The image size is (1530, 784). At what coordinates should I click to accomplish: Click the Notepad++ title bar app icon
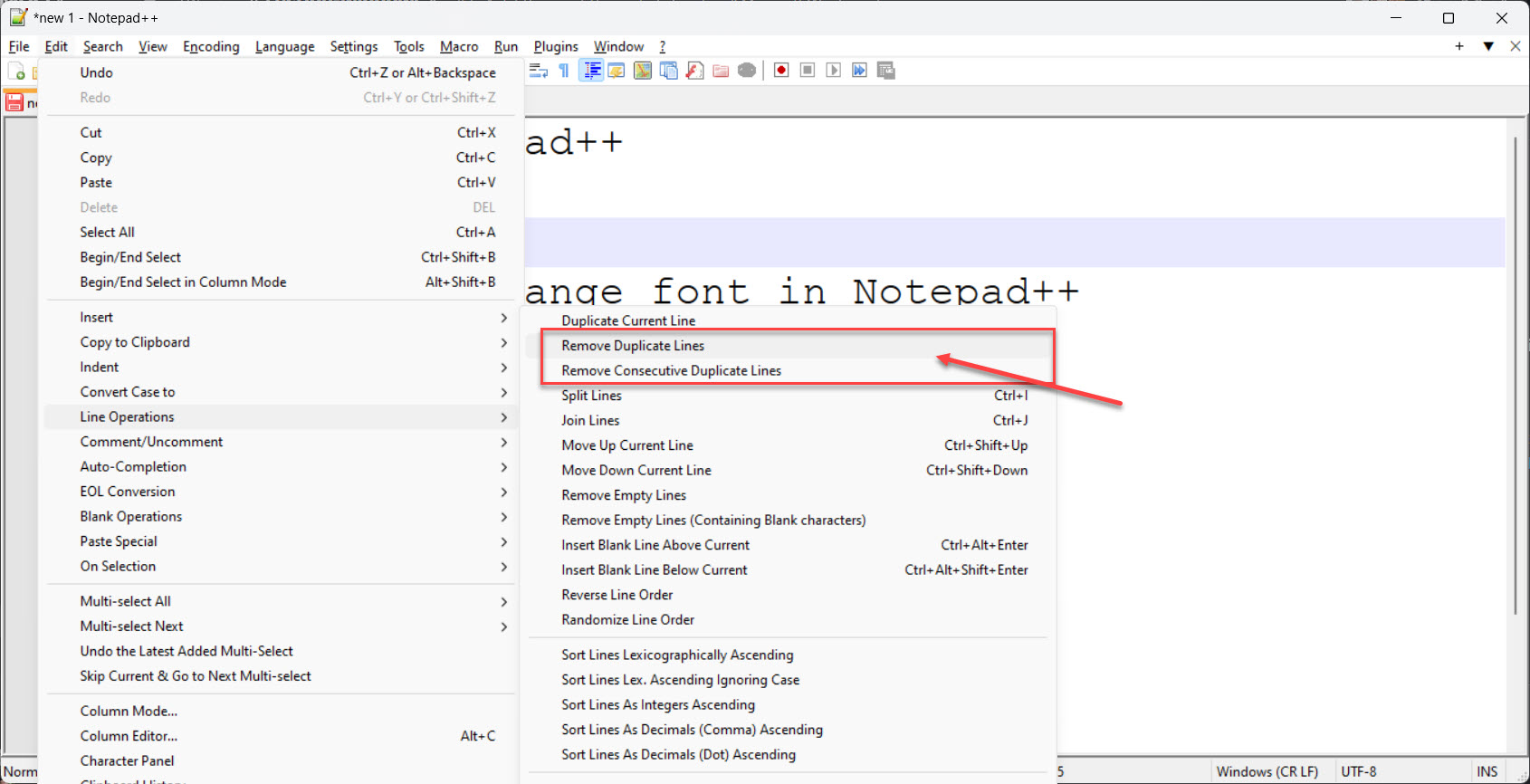(18, 17)
